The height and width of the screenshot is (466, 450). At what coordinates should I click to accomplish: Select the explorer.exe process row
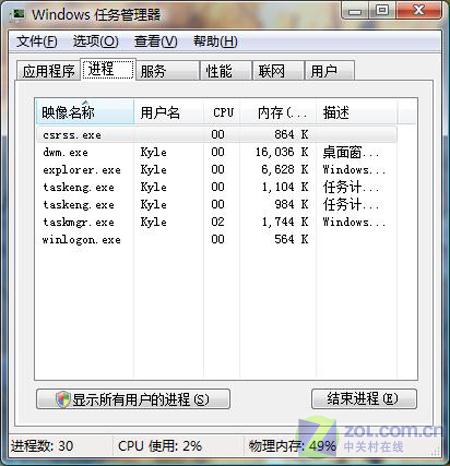(x=217, y=170)
